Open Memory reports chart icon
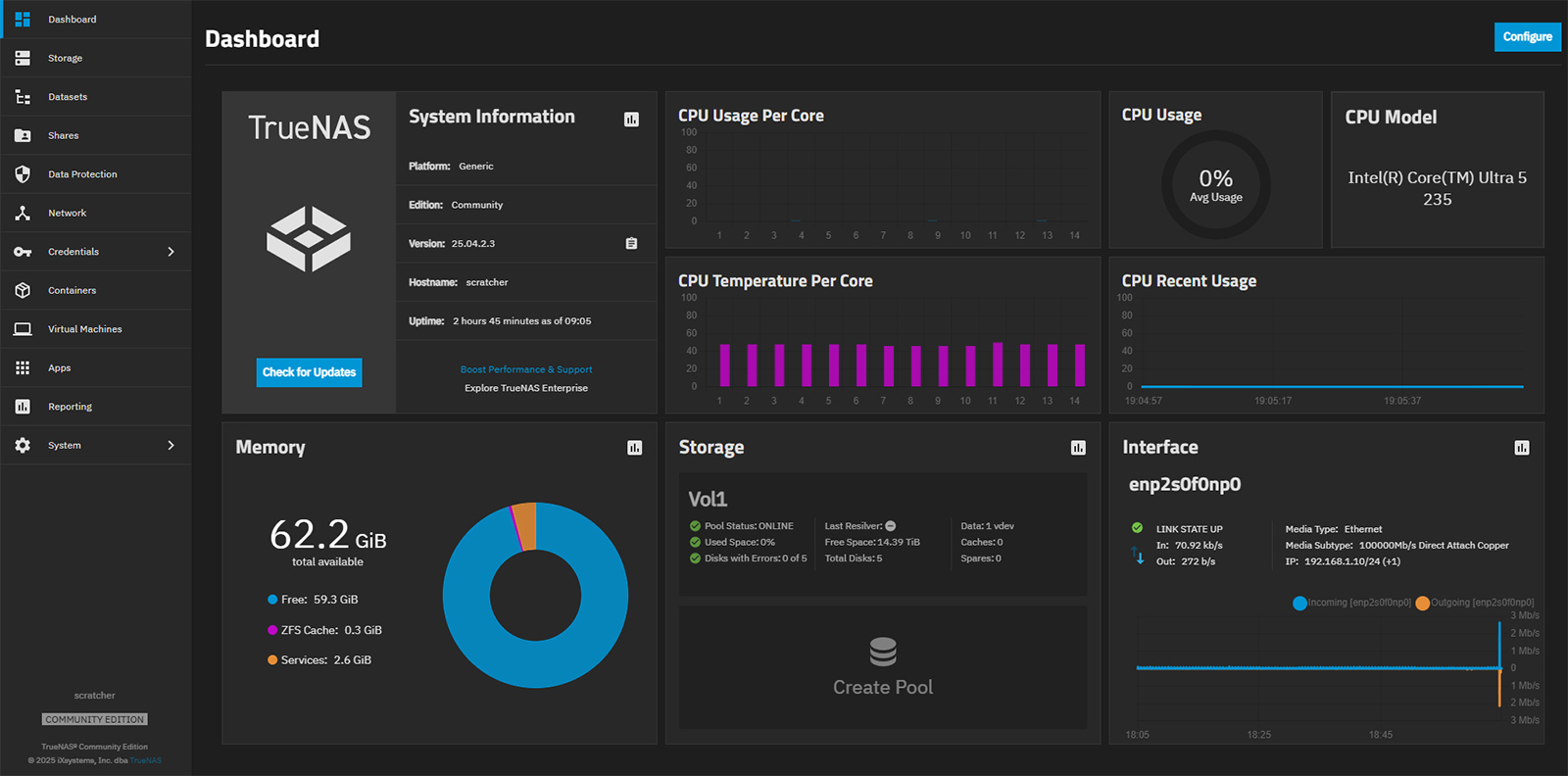The height and width of the screenshot is (776, 1568). tap(634, 448)
